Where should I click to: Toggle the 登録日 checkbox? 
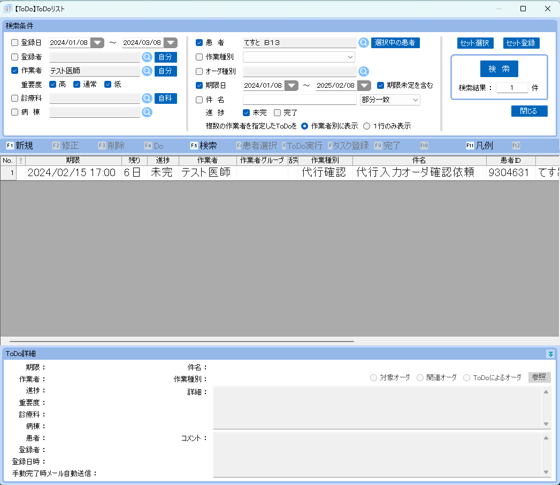[x=15, y=42]
